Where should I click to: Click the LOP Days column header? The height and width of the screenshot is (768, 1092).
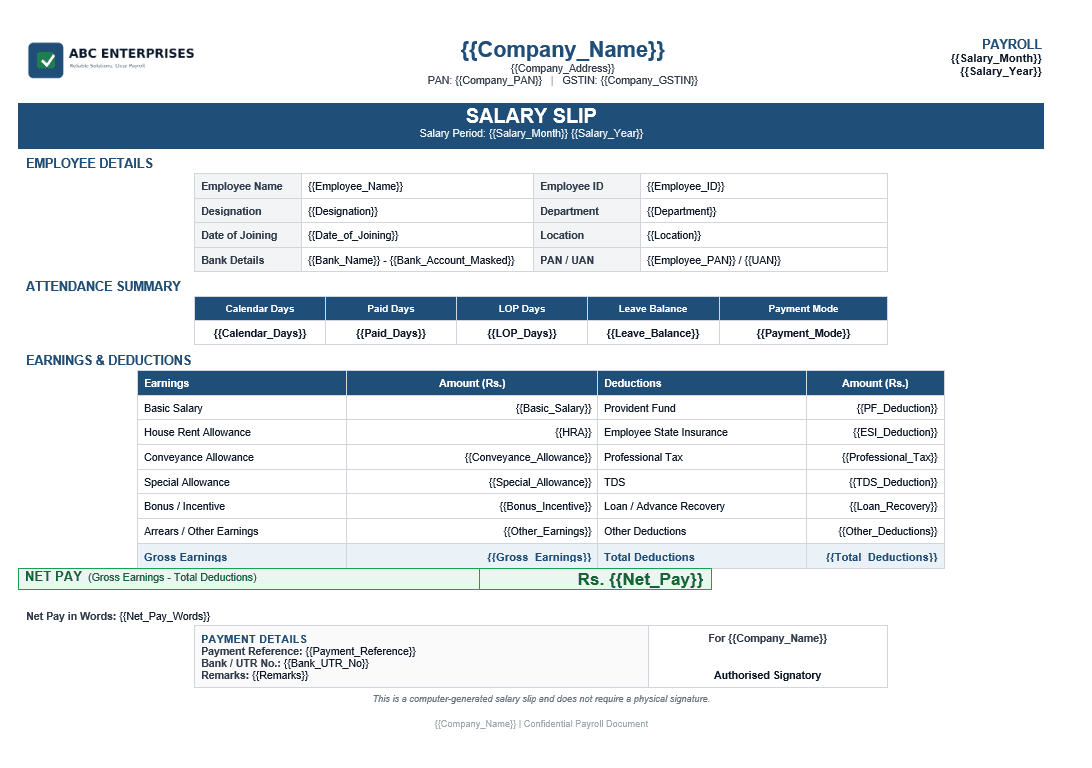point(522,308)
